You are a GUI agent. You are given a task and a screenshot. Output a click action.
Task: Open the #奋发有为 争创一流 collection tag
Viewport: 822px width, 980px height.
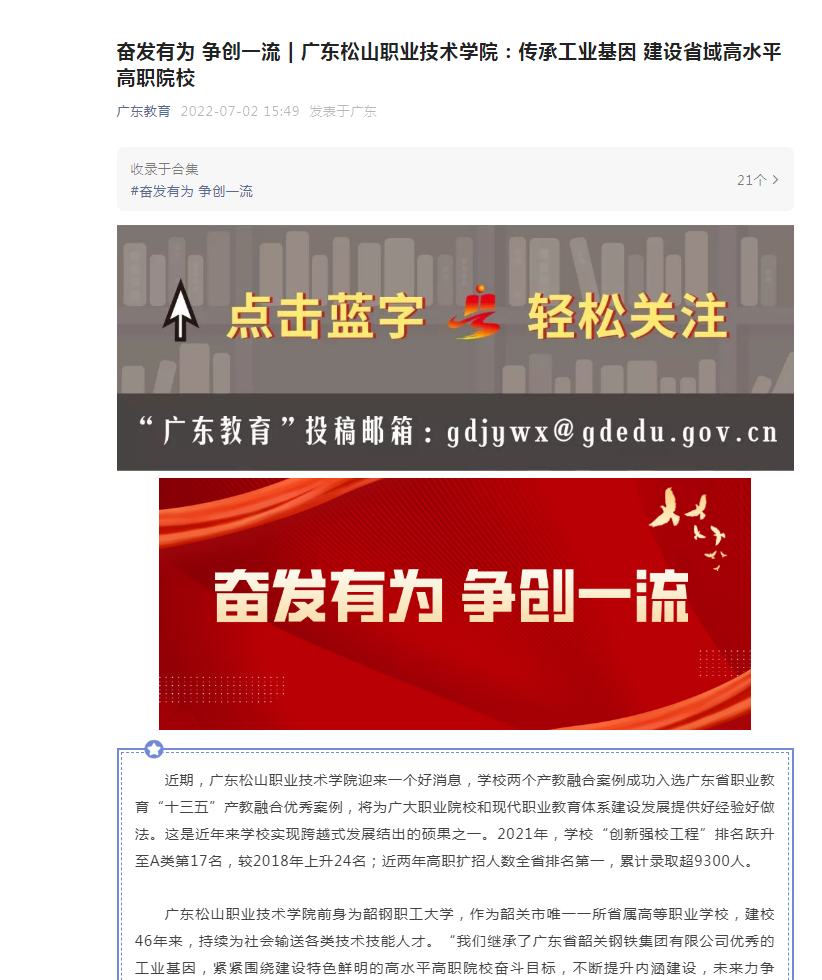192,191
